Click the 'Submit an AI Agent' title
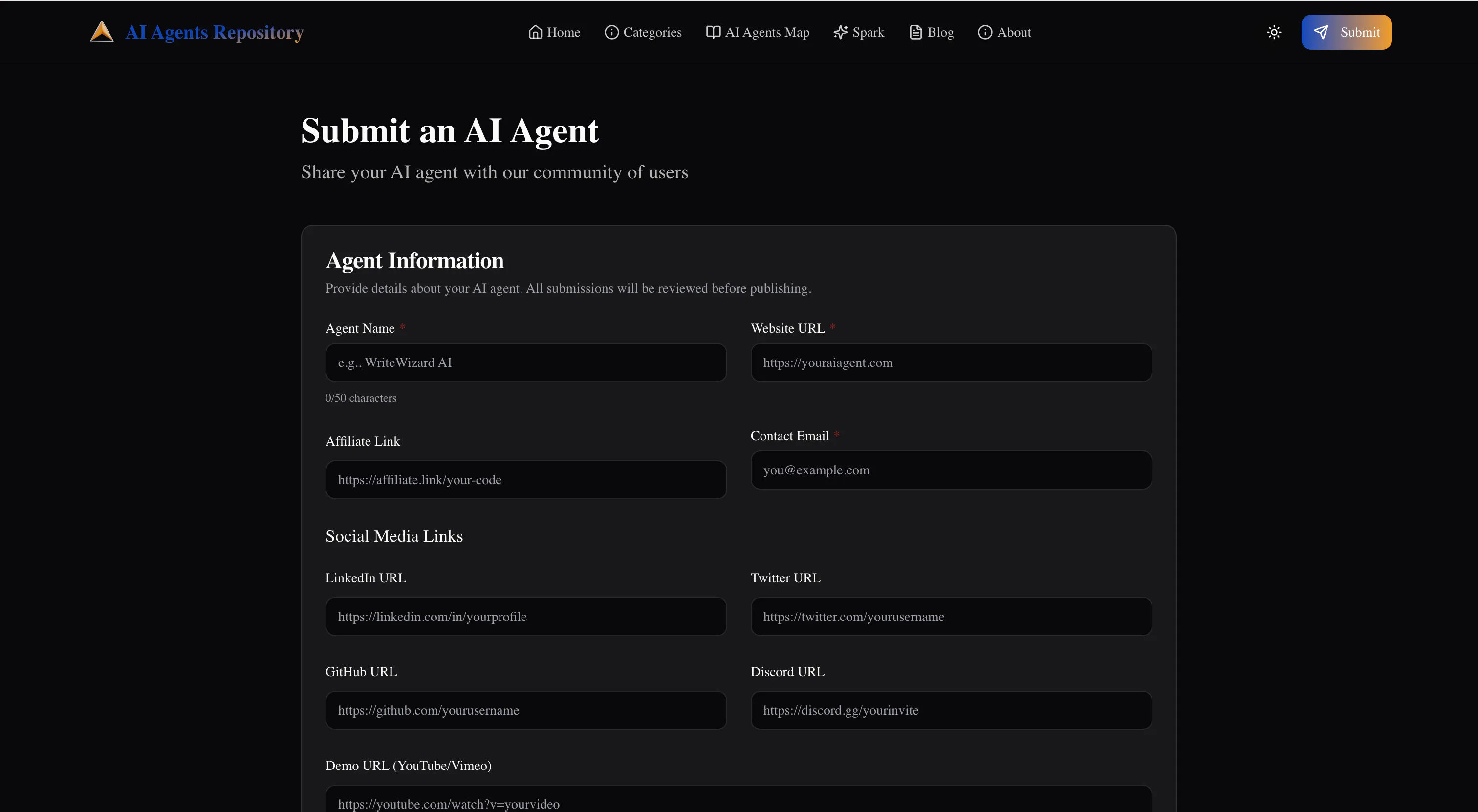Image resolution: width=1478 pixels, height=812 pixels. coord(450,131)
